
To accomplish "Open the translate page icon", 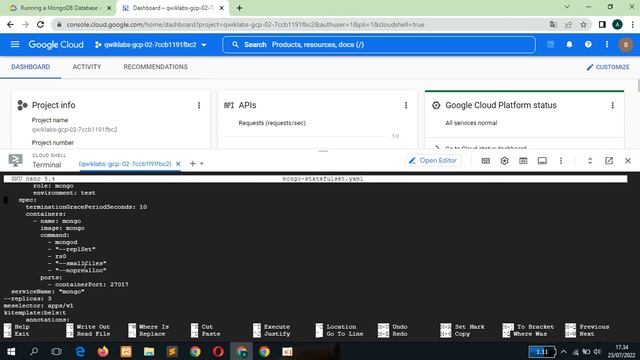I will click(x=553, y=24).
